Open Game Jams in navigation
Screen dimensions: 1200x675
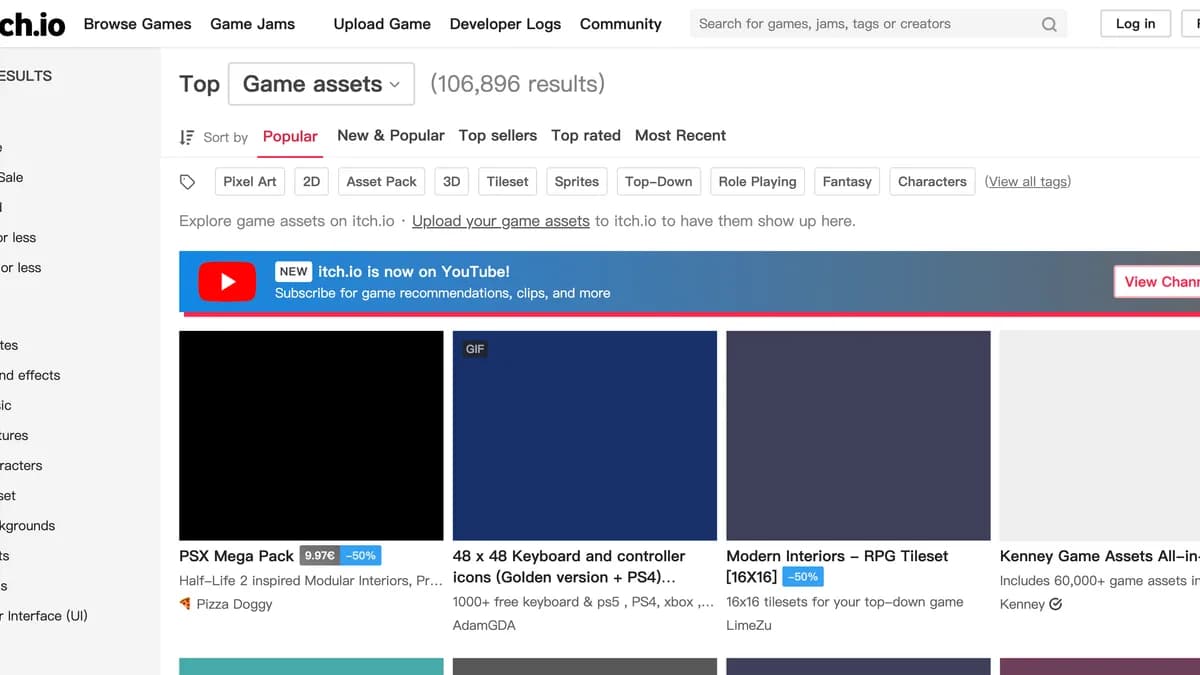click(253, 24)
